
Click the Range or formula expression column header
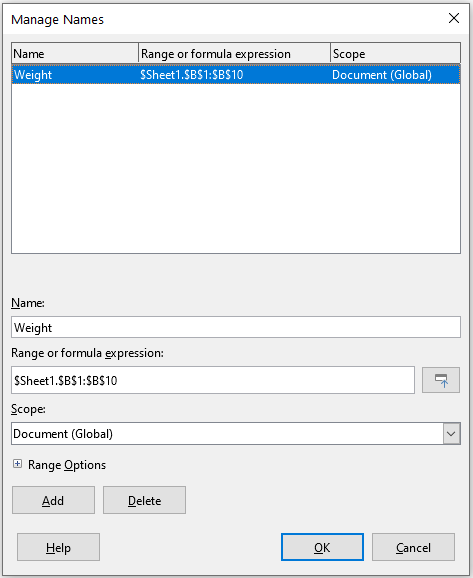coord(234,54)
